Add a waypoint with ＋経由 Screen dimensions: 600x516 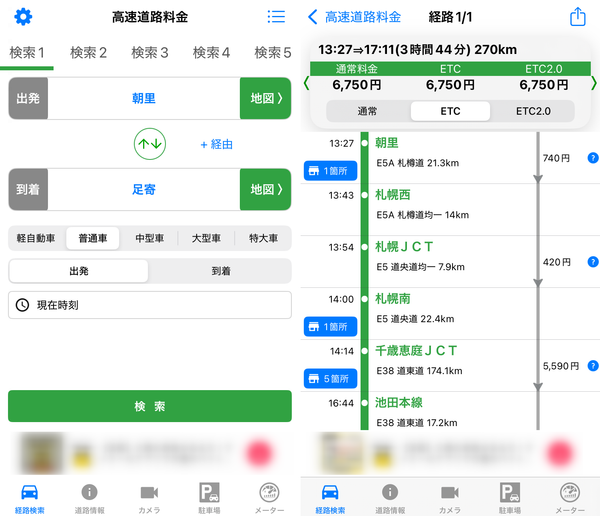click(x=217, y=144)
